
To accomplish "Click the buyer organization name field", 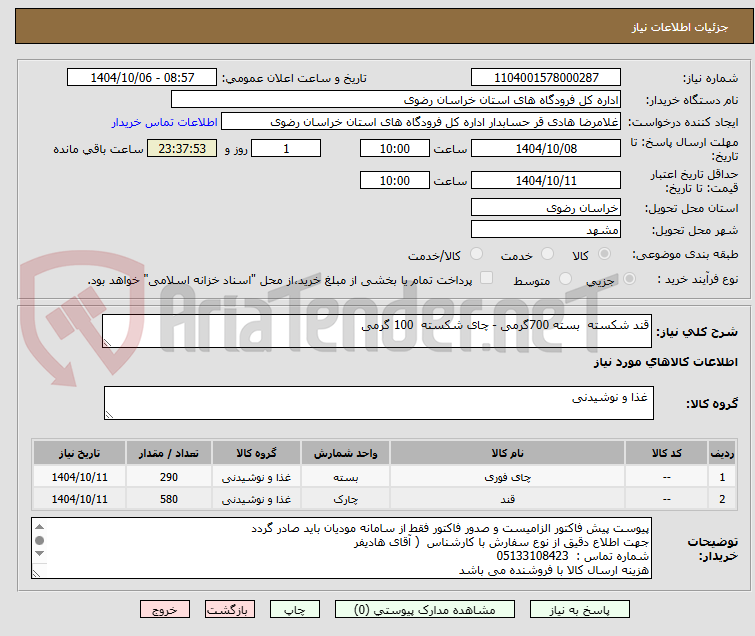I will coord(396,100).
